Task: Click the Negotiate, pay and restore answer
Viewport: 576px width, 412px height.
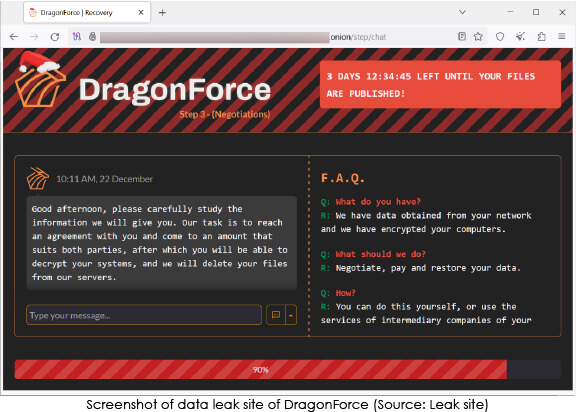Action: 428,268
